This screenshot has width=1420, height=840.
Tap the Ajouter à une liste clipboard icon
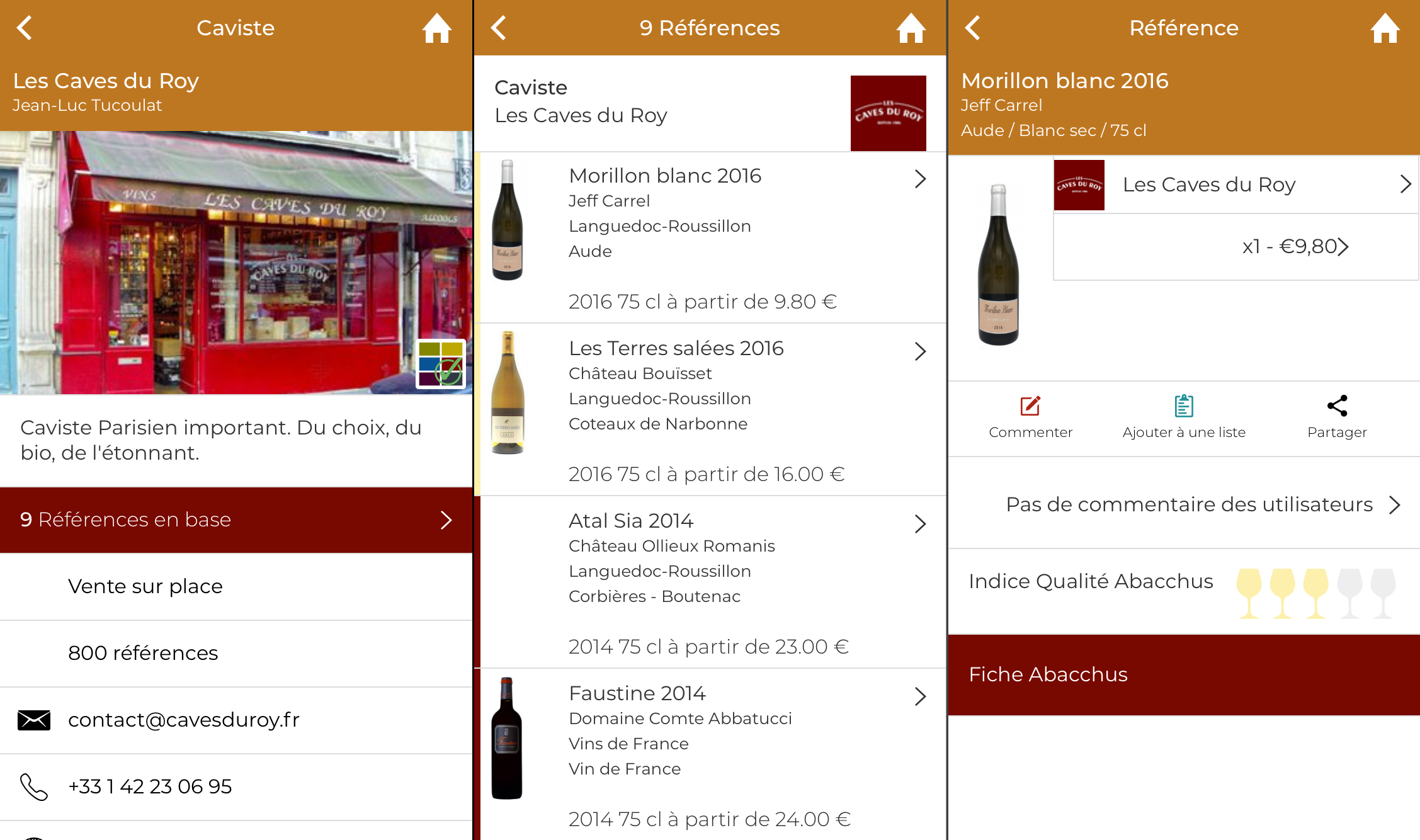coord(1184,406)
